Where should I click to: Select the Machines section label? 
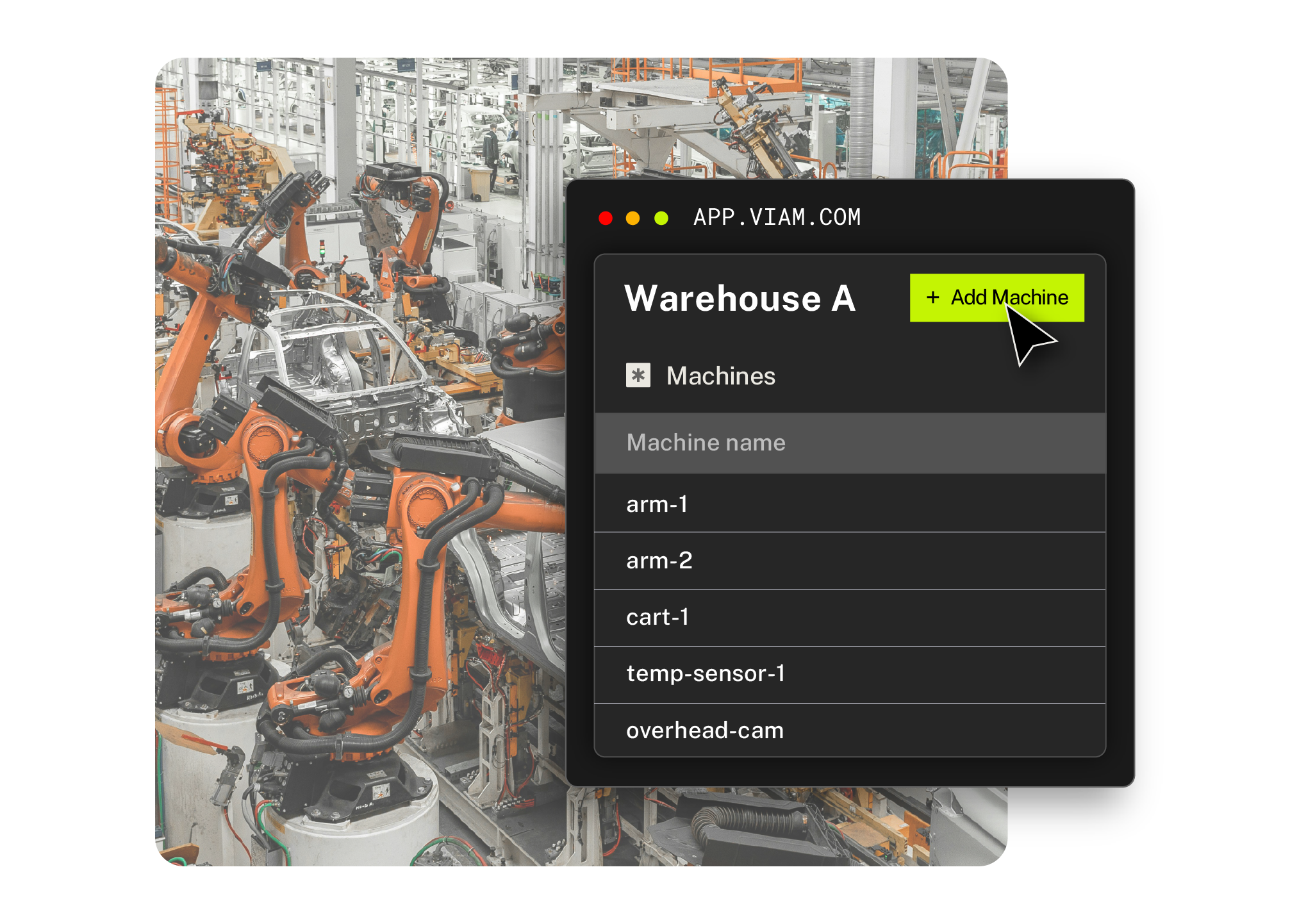click(720, 376)
